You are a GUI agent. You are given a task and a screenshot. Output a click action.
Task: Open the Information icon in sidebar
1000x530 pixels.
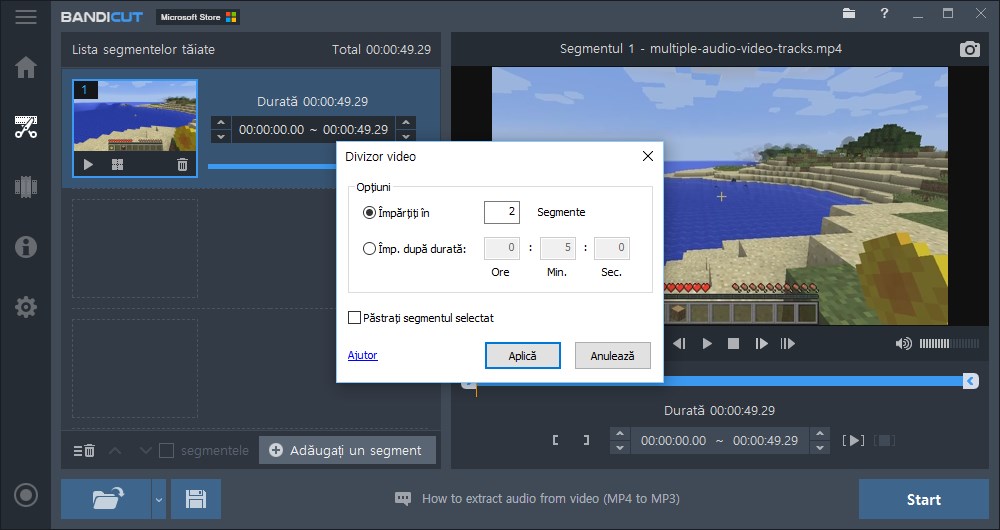click(x=26, y=247)
